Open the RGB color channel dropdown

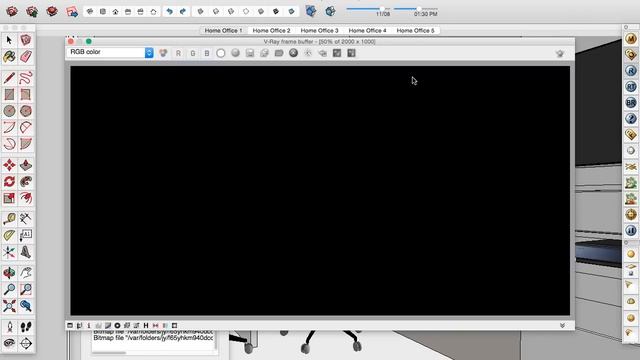[x=110, y=52]
